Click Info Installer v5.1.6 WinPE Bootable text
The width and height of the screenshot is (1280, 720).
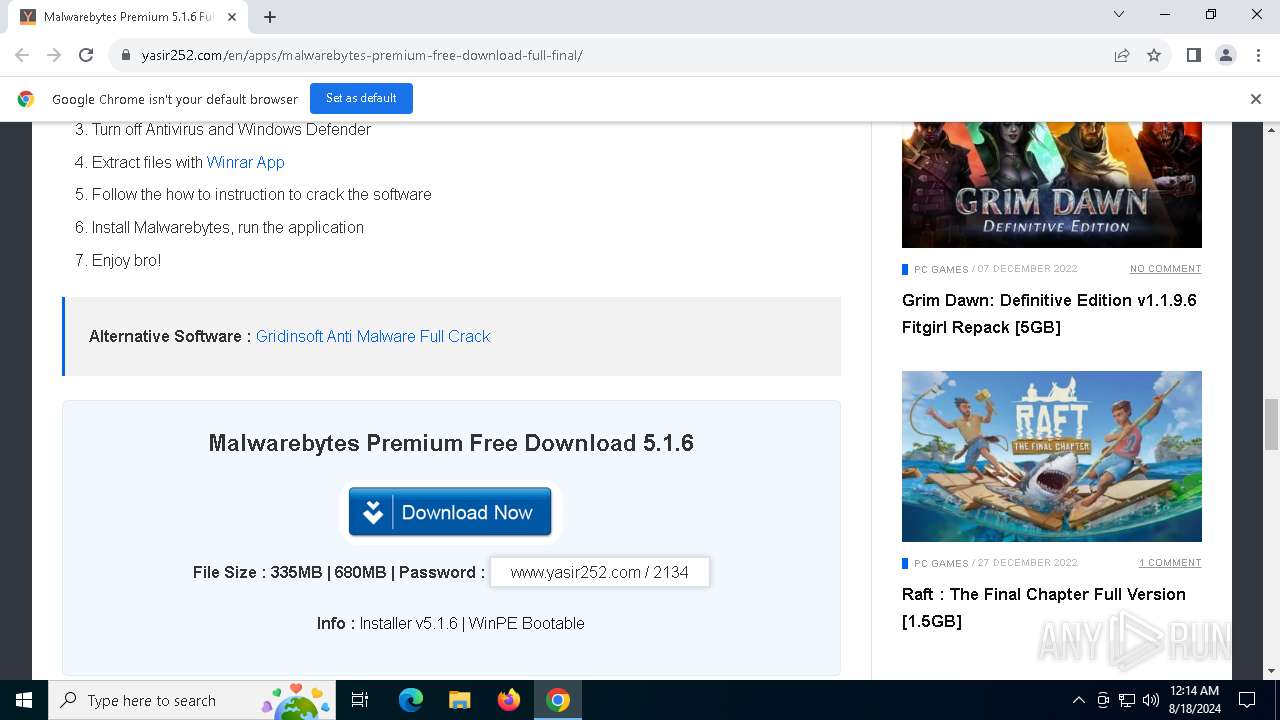(451, 623)
